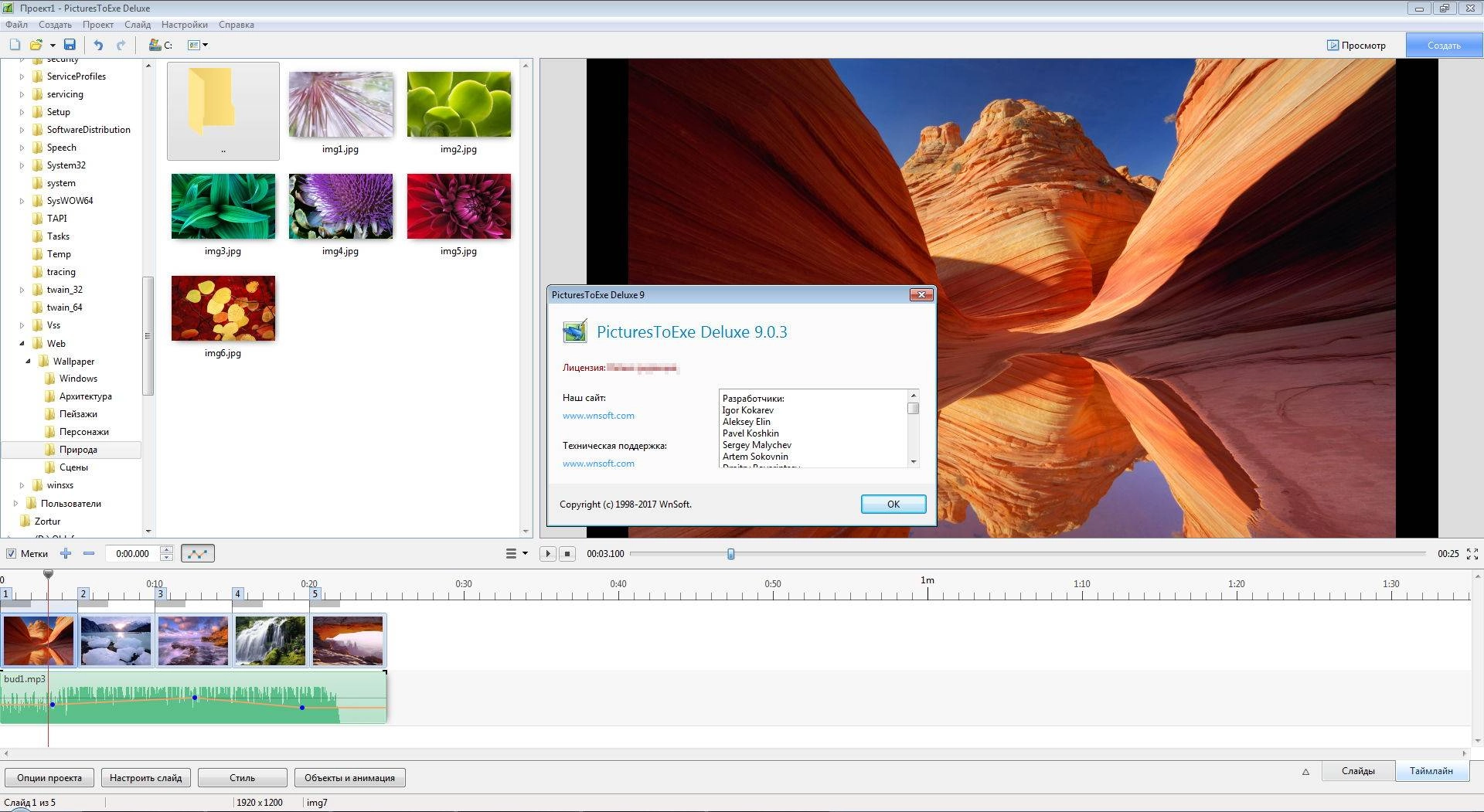Select the img4.jpg thumbnail

(x=341, y=206)
